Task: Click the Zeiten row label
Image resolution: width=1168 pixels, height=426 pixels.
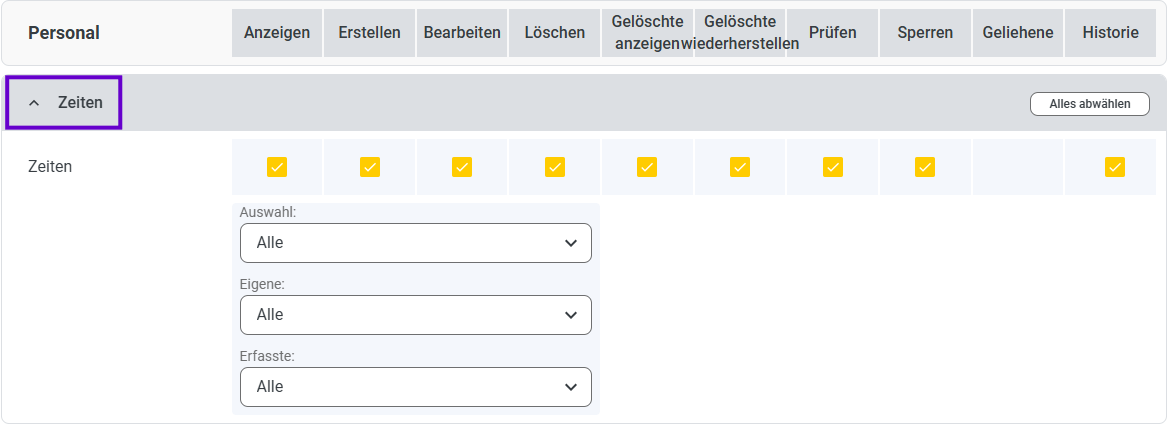Action: (x=50, y=167)
